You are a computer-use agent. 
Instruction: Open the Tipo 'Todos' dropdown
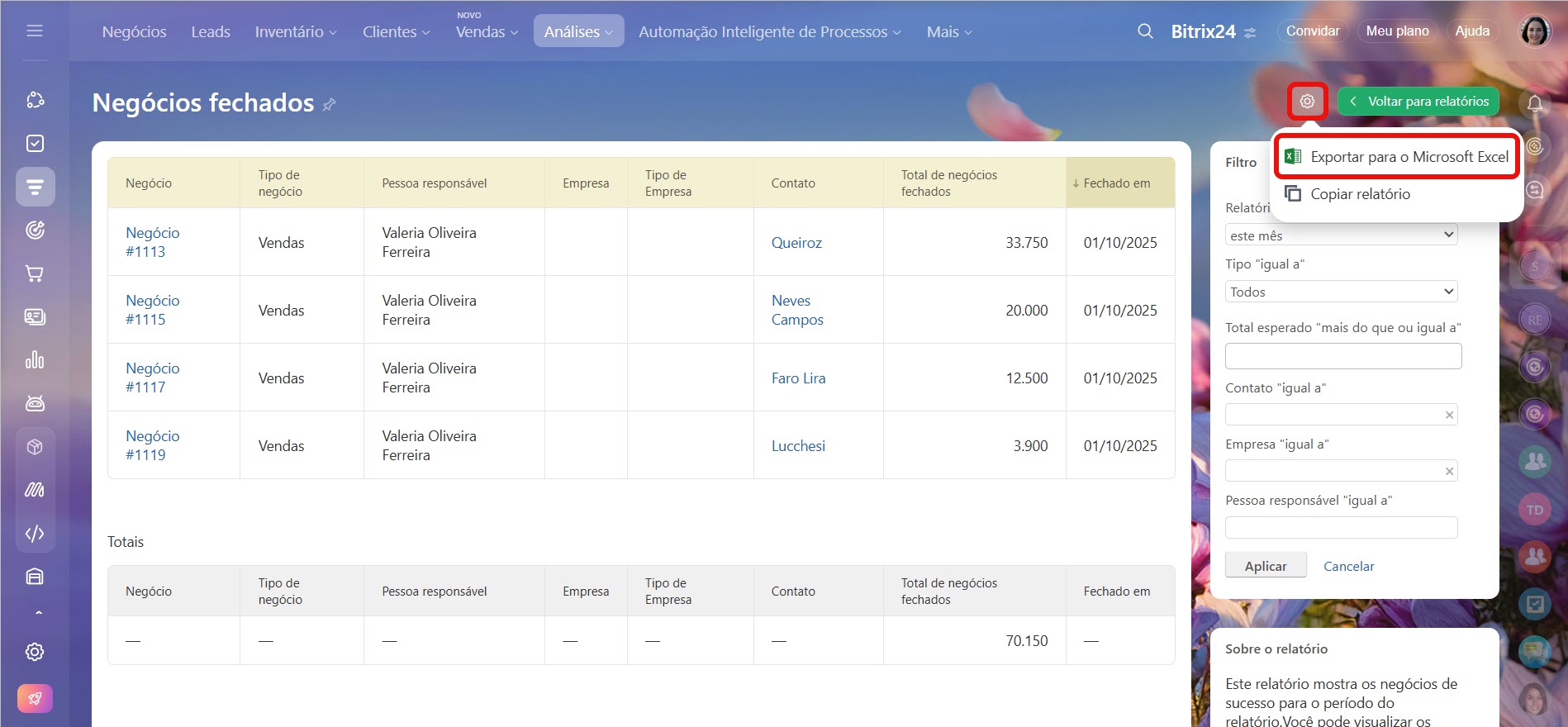(x=1341, y=292)
